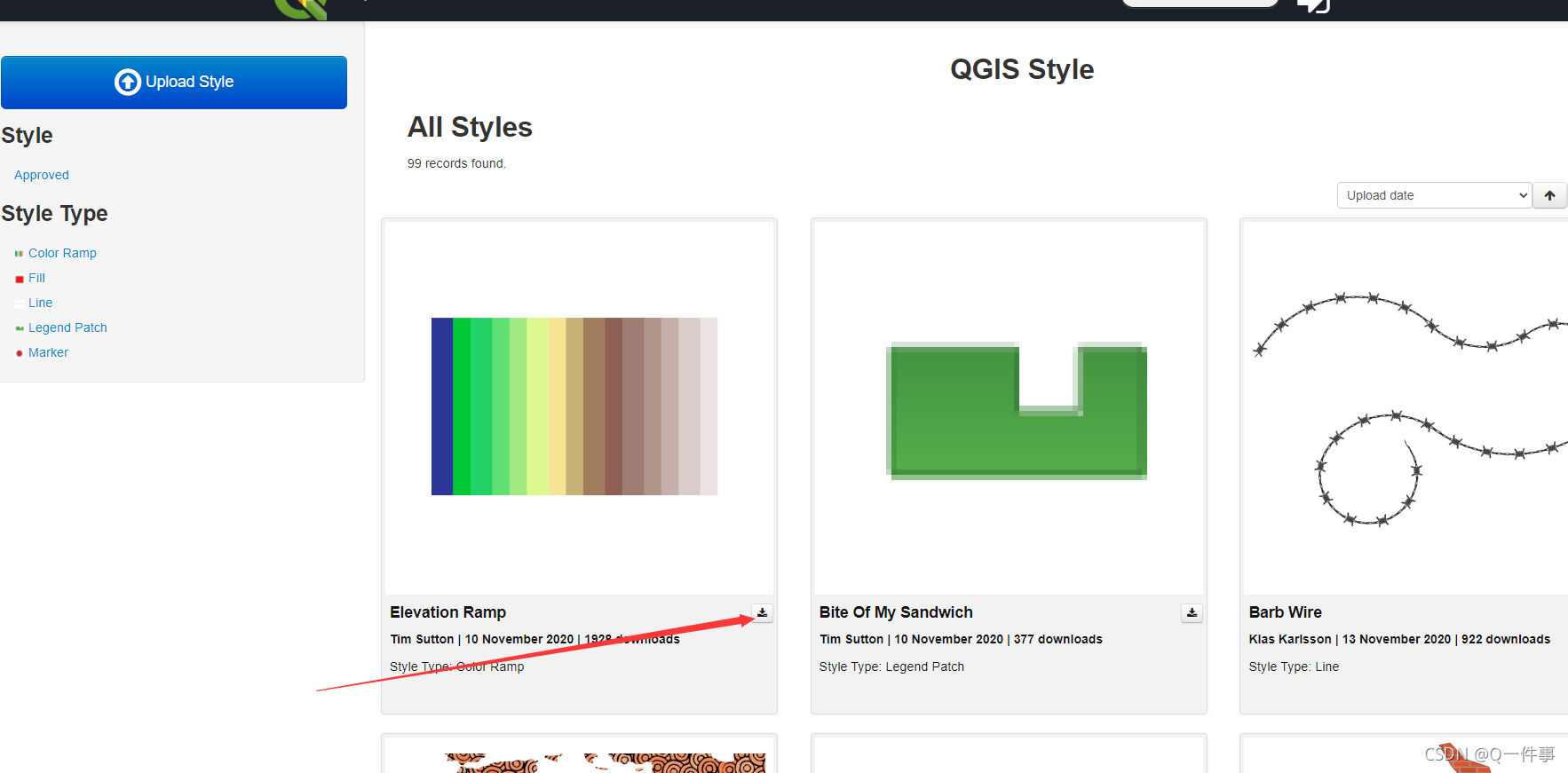
Task: Click the Legend Patch type icon
Action: tap(20, 328)
